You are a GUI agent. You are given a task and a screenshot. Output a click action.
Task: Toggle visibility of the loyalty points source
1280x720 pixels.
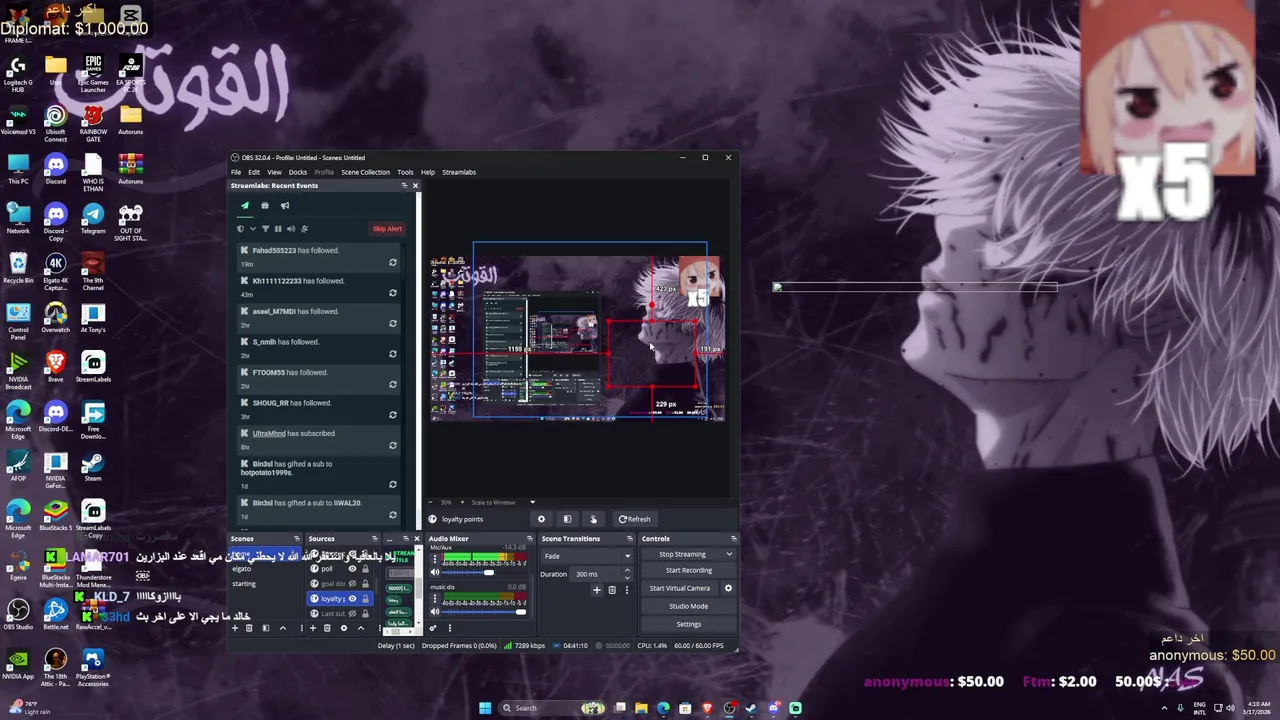point(352,598)
